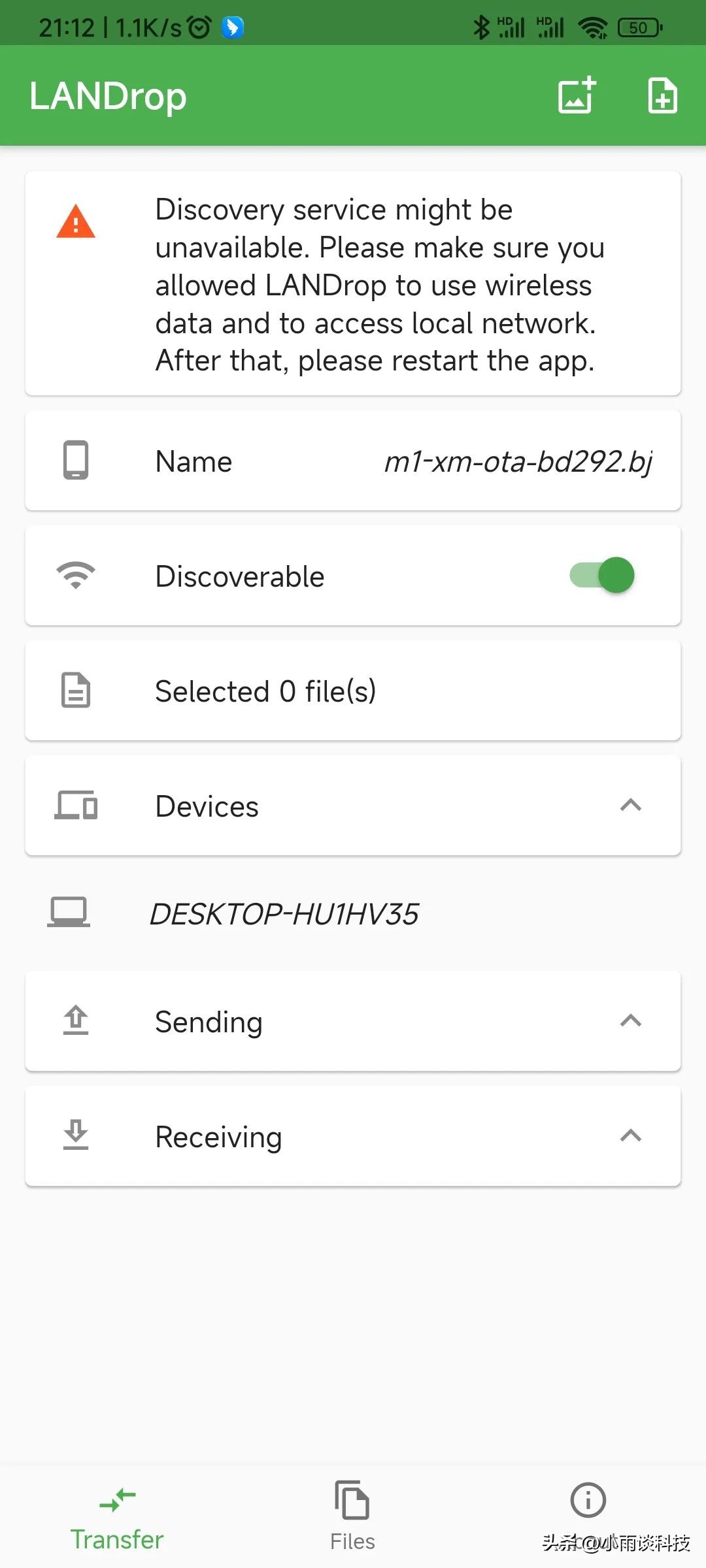Tap the laptop icon for DESKTOP-HU1HV35
This screenshot has height=1568, width=706.
(69, 912)
